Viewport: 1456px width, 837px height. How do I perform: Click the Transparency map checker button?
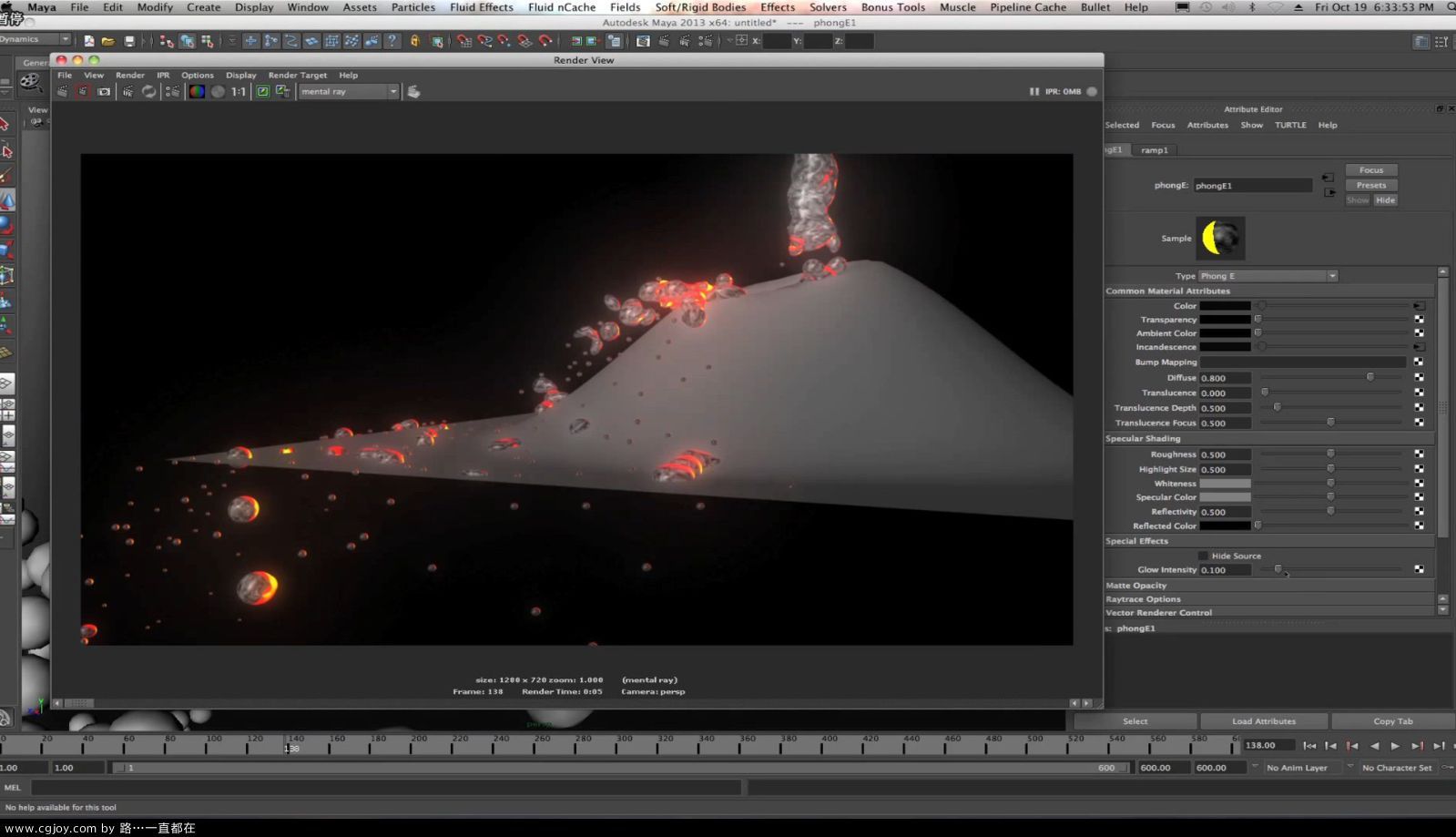tap(1419, 320)
